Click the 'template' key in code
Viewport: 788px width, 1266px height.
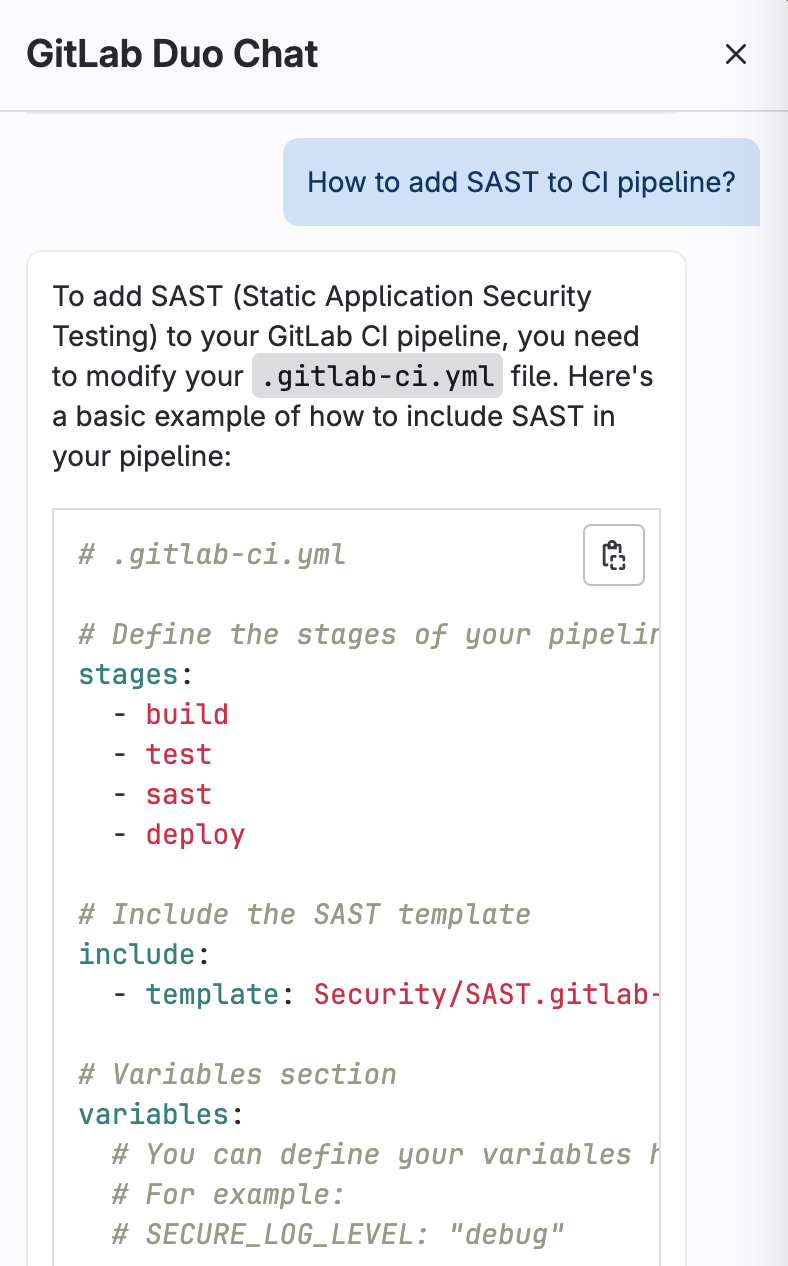click(212, 994)
